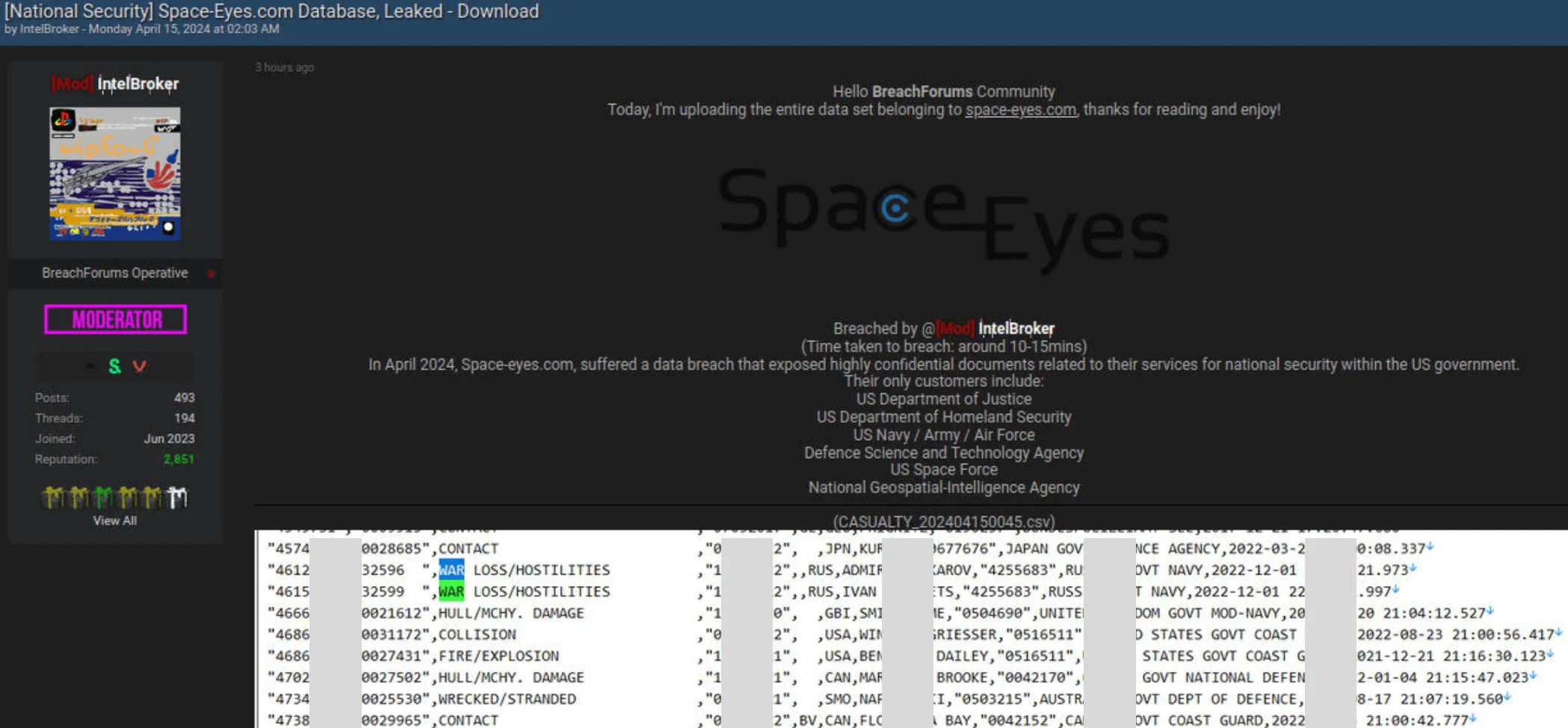
Task: Select the red V icon under MODERATOR badge
Action: coord(138,366)
